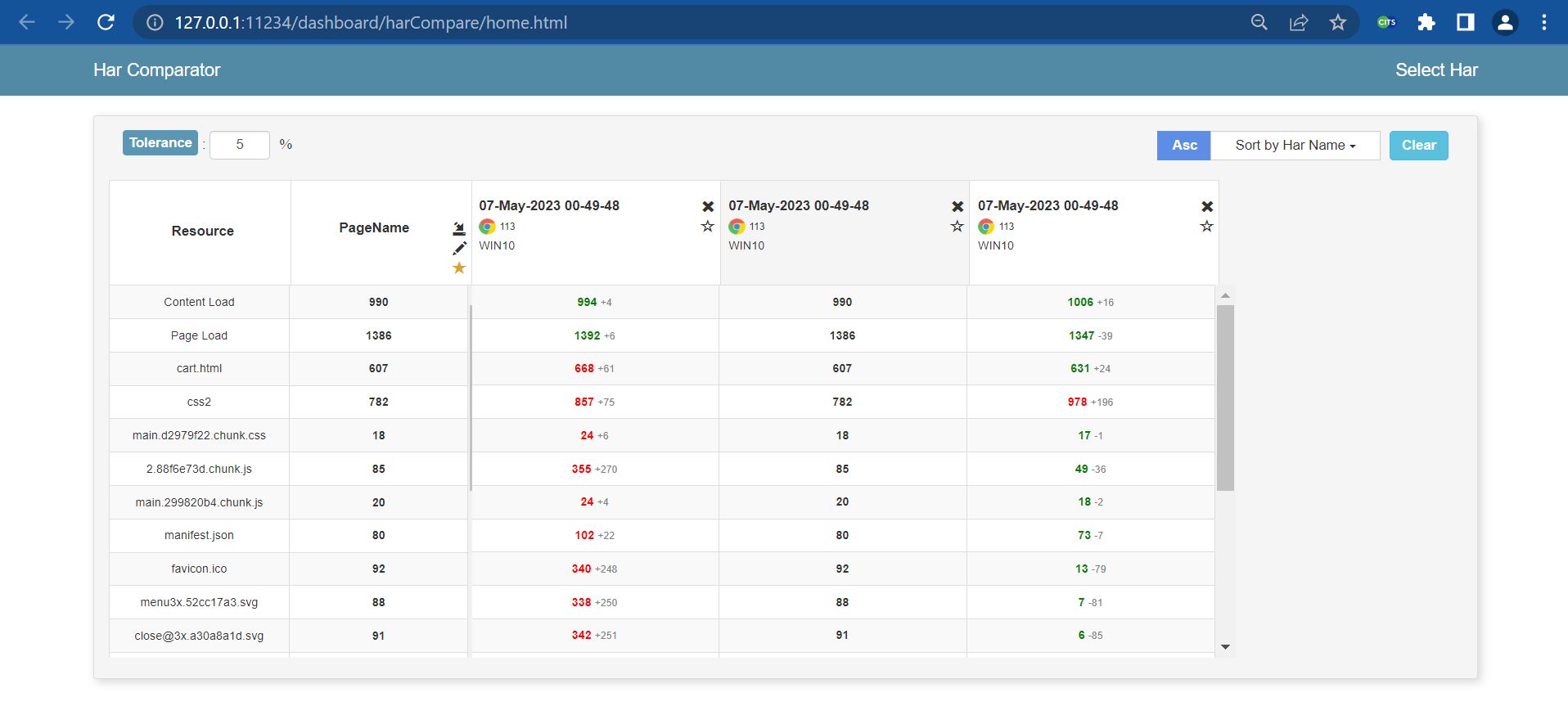The height and width of the screenshot is (706, 1568).
Task: Click the last HAR column date heading
Action: point(1048,206)
